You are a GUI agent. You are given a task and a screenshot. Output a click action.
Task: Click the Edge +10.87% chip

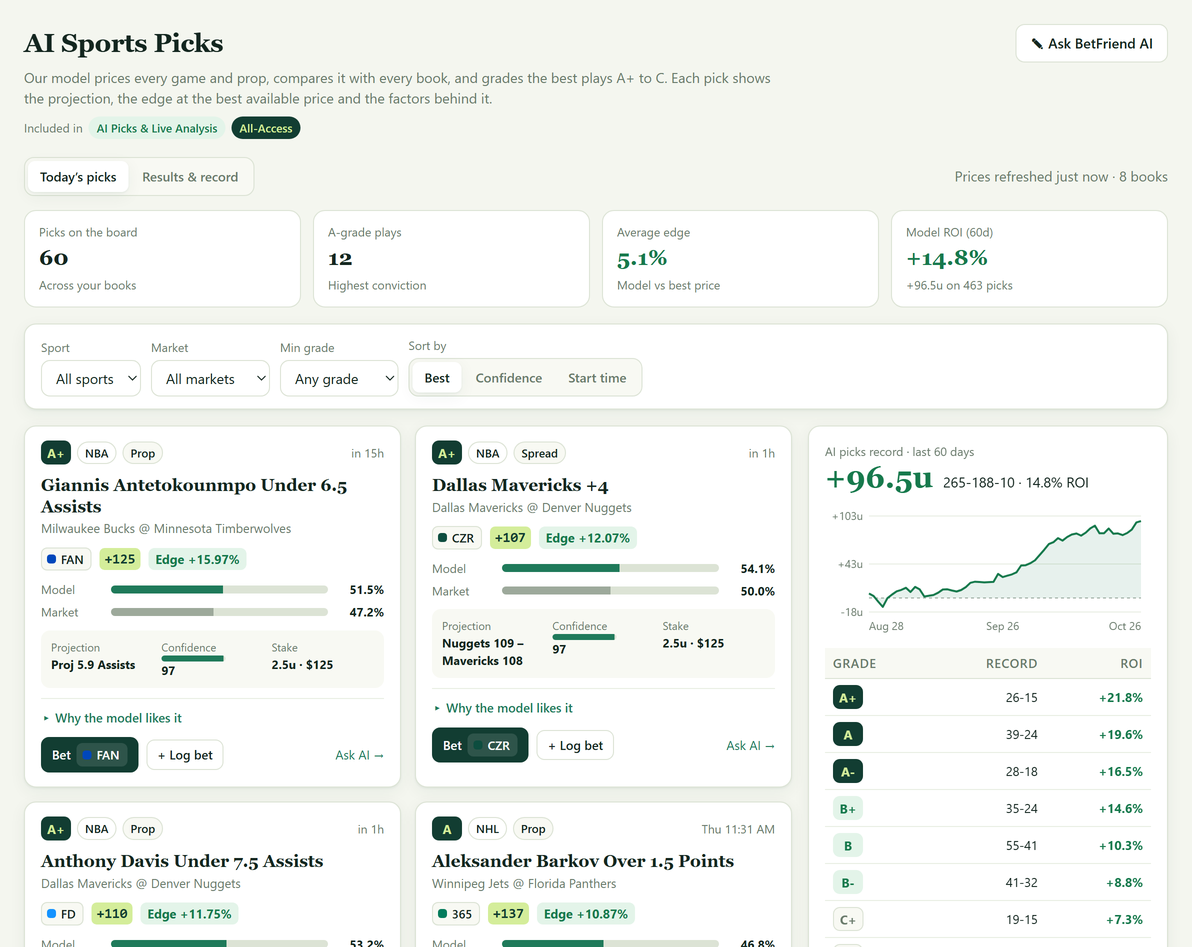tap(585, 914)
